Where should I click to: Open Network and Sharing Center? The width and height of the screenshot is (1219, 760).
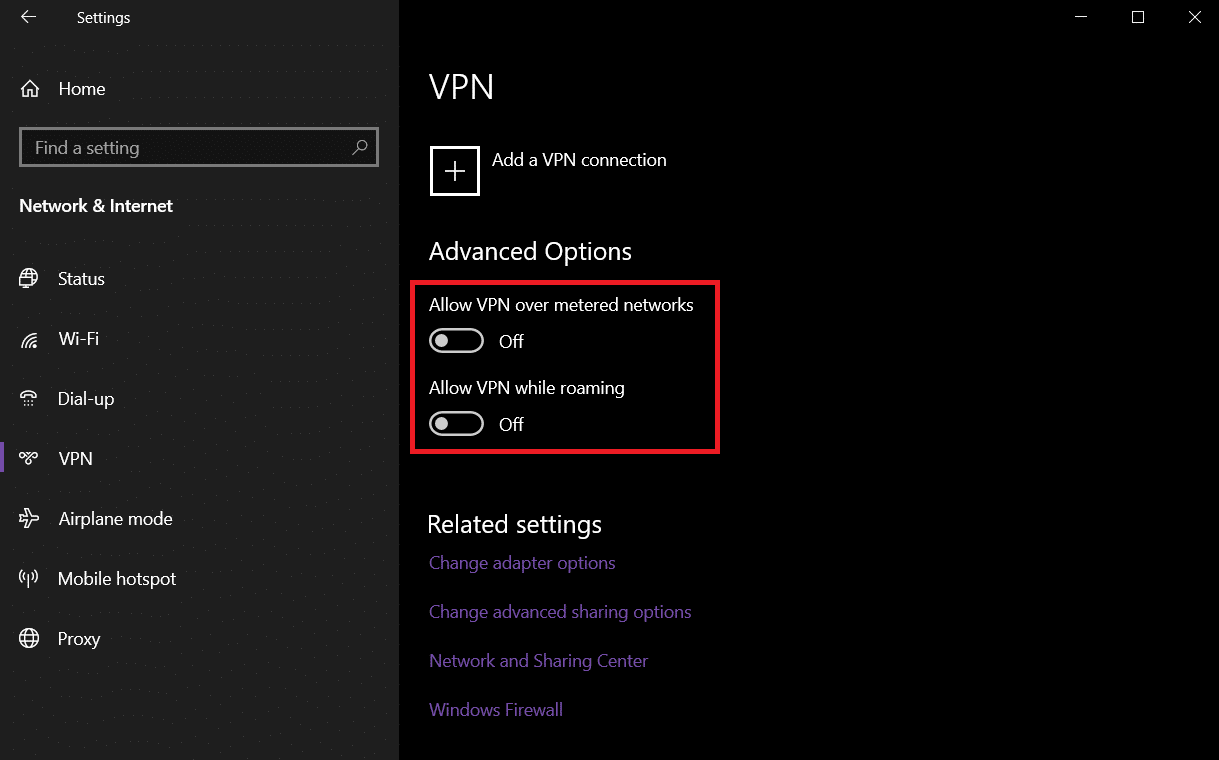coord(538,661)
